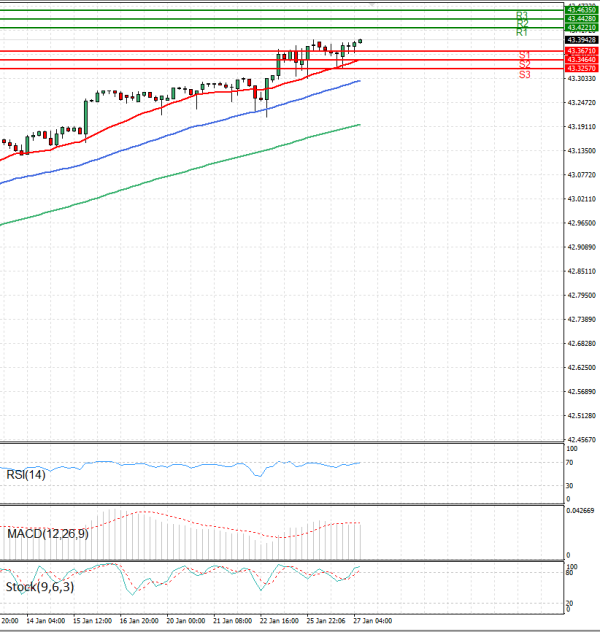Screen dimensions: 600x632
Task: Click the S2 support level label
Action: [x=524, y=65]
